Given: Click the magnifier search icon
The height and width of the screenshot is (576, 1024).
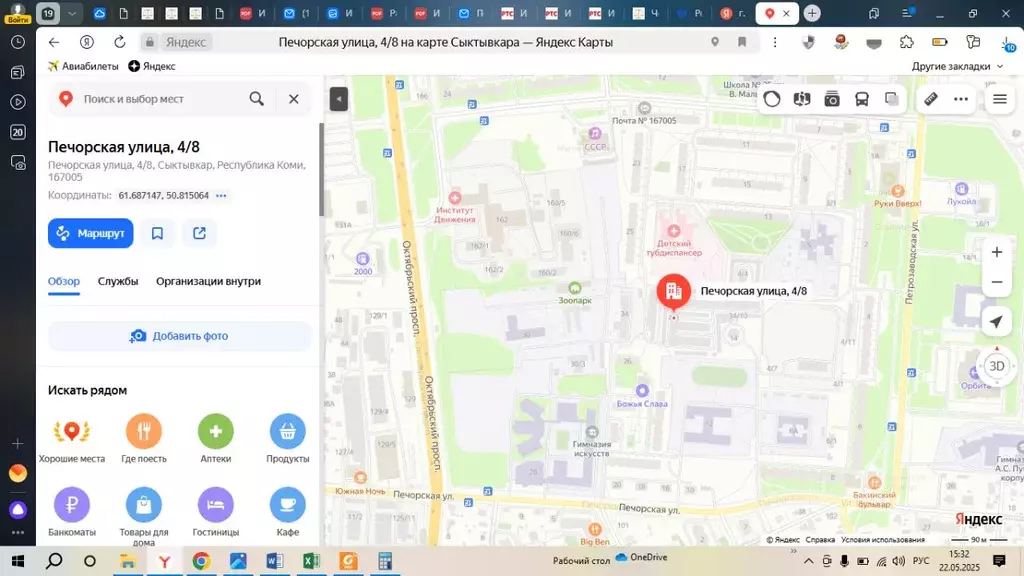Looking at the screenshot, I should tap(257, 99).
